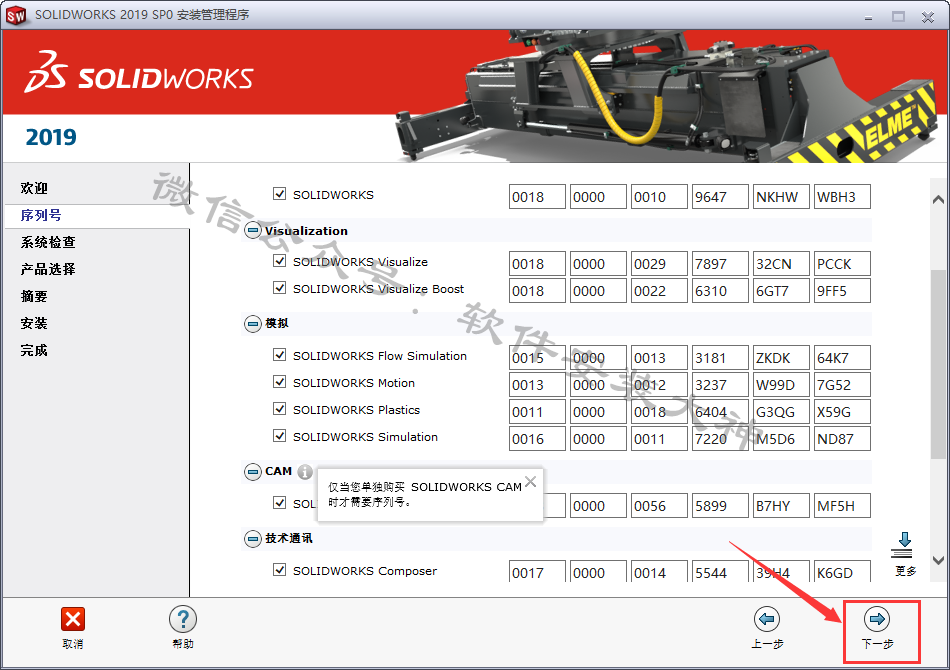Click Flow Simulation field containing ZKDK

[781, 357]
